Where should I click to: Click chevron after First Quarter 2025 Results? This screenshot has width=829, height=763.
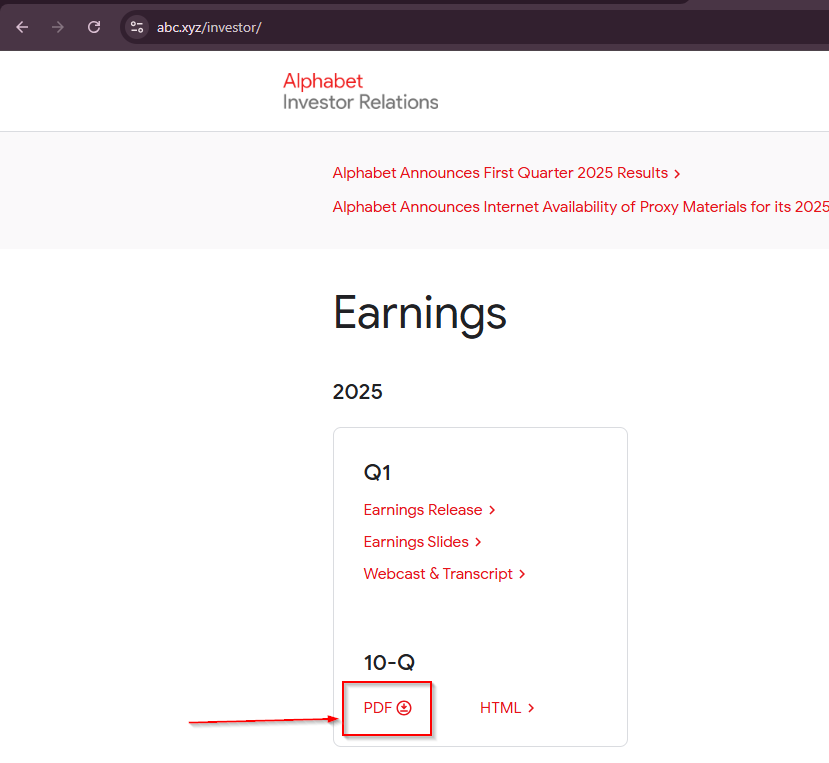677,174
